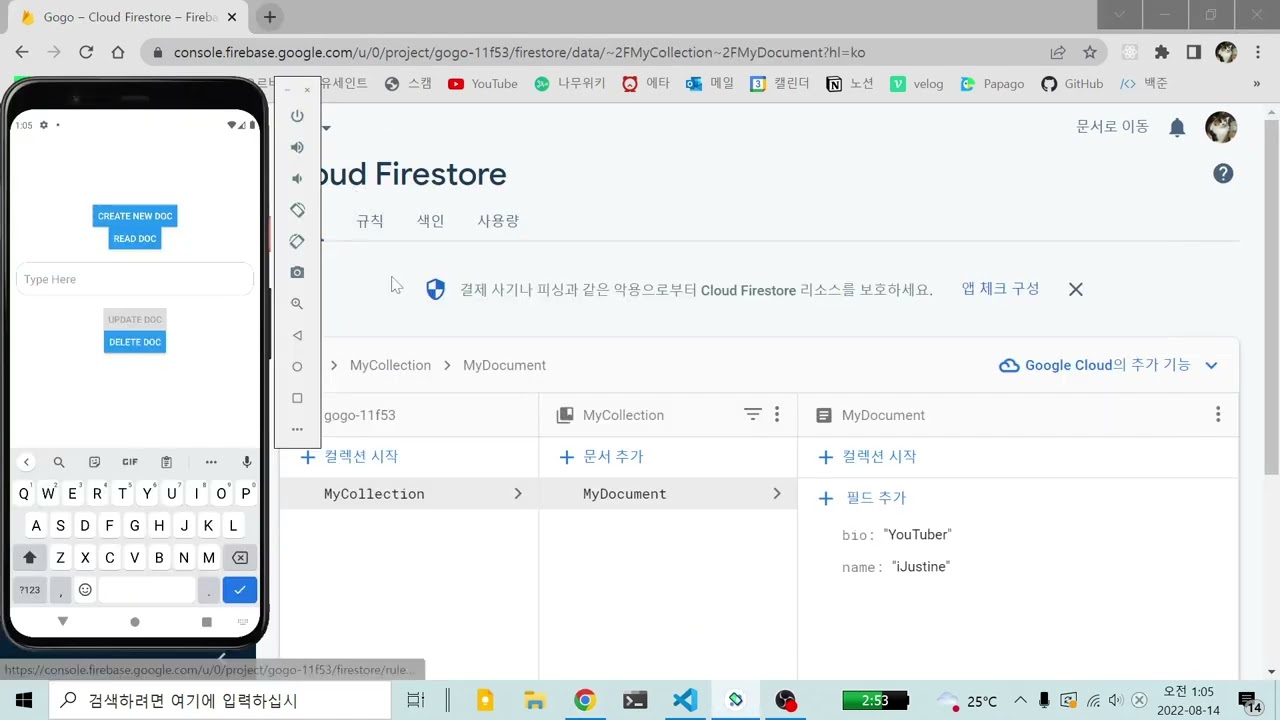Rotate emulator right with the rotate icon
This screenshot has width=1280, height=720.
[297, 241]
